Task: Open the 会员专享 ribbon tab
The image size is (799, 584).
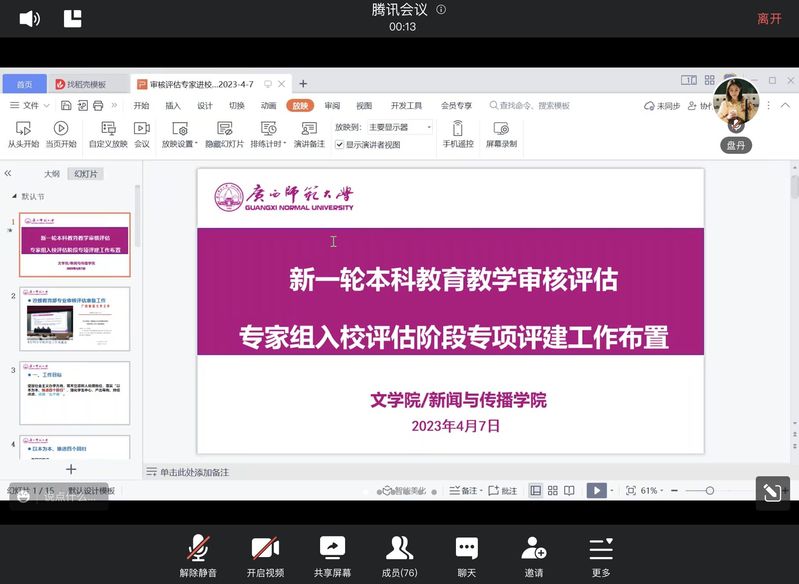Action: coord(456,105)
